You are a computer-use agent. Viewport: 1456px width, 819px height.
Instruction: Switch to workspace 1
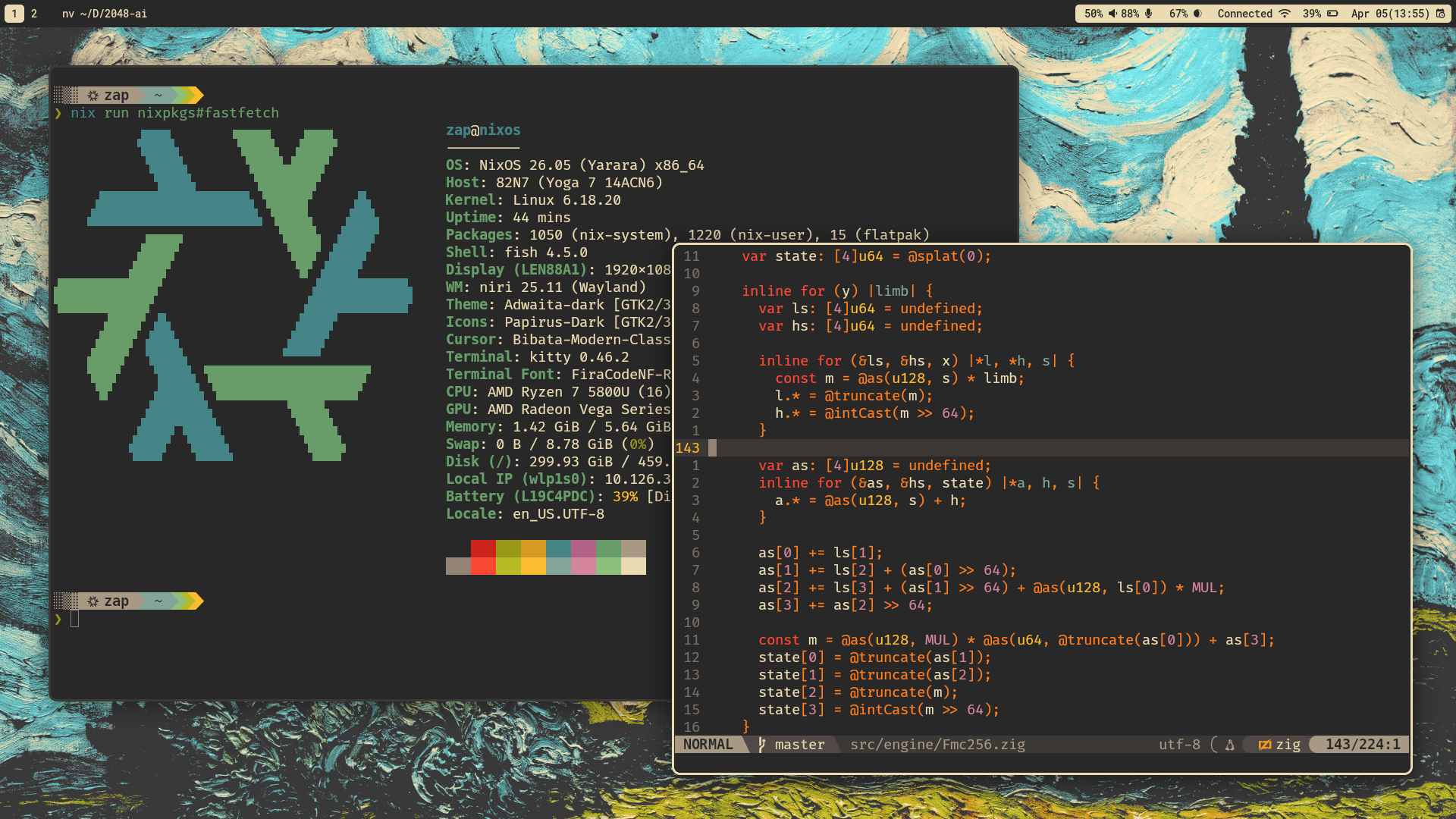(14, 14)
